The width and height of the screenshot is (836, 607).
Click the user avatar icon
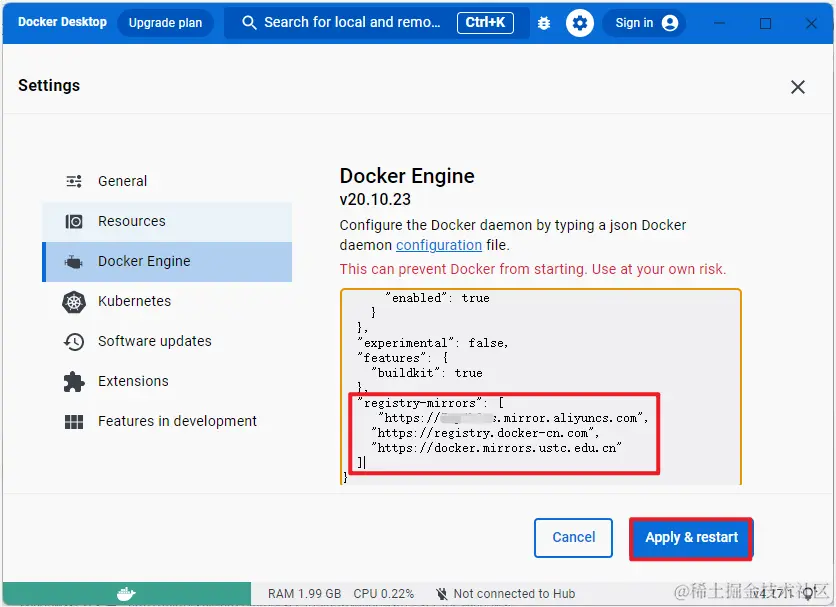(x=670, y=23)
